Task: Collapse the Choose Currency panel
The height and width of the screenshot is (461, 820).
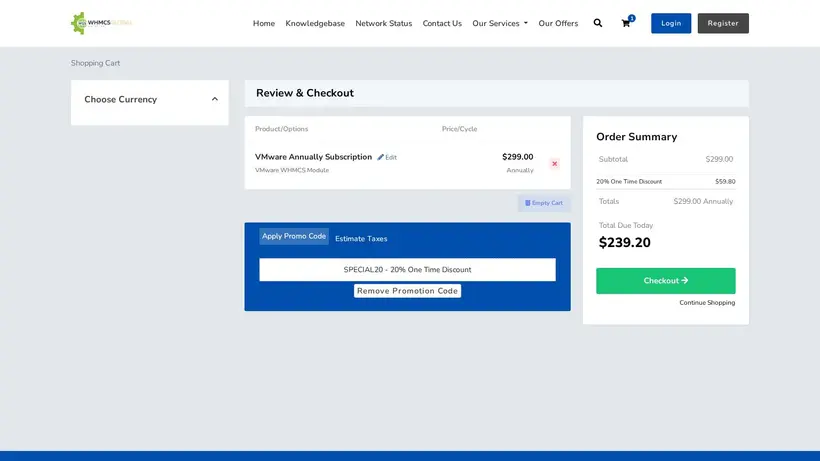Action: [x=214, y=99]
